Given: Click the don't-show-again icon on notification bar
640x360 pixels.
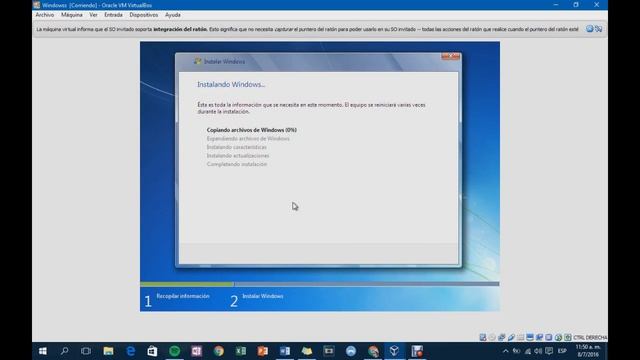Looking at the screenshot, I should coord(598,29).
